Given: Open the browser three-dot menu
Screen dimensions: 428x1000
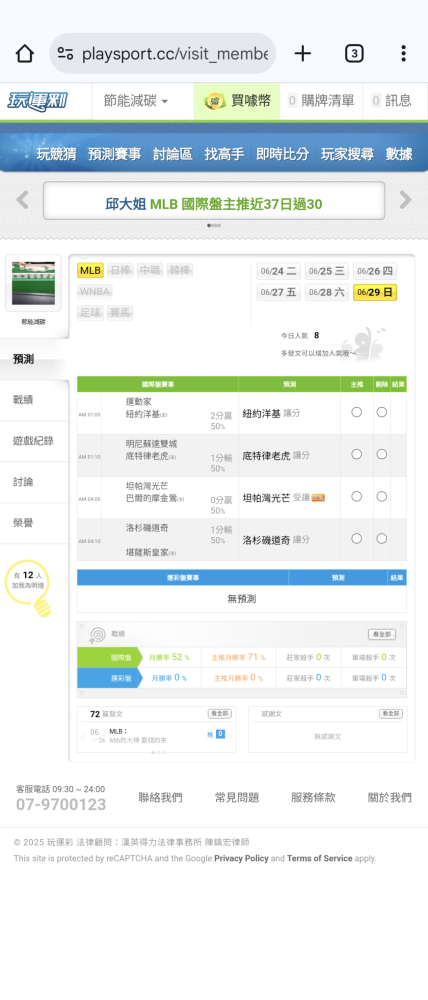Looking at the screenshot, I should tap(403, 54).
